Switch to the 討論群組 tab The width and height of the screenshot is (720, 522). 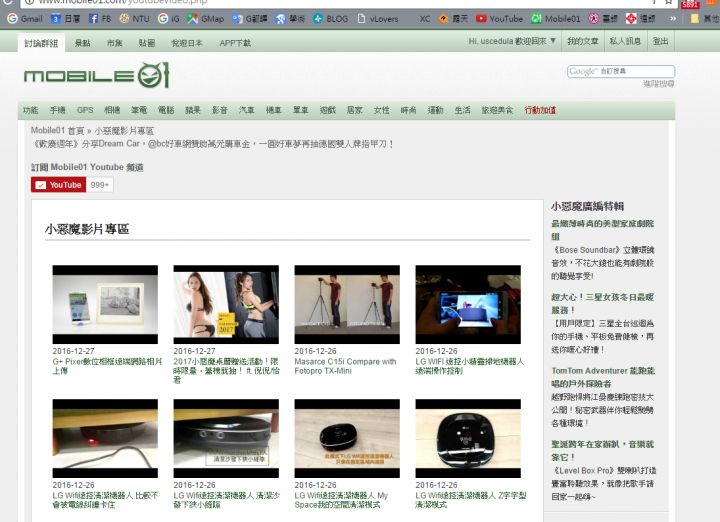click(x=41, y=42)
